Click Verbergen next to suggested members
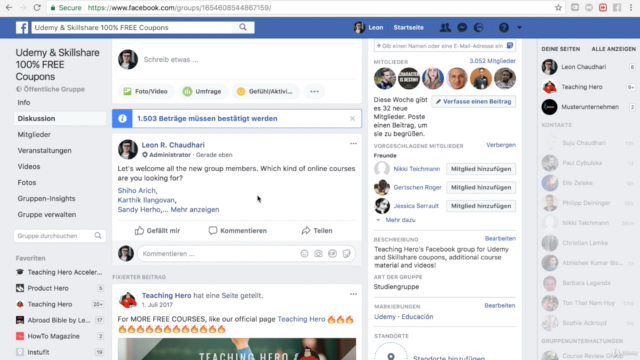Image resolution: width=640 pixels, height=360 pixels. point(501,145)
